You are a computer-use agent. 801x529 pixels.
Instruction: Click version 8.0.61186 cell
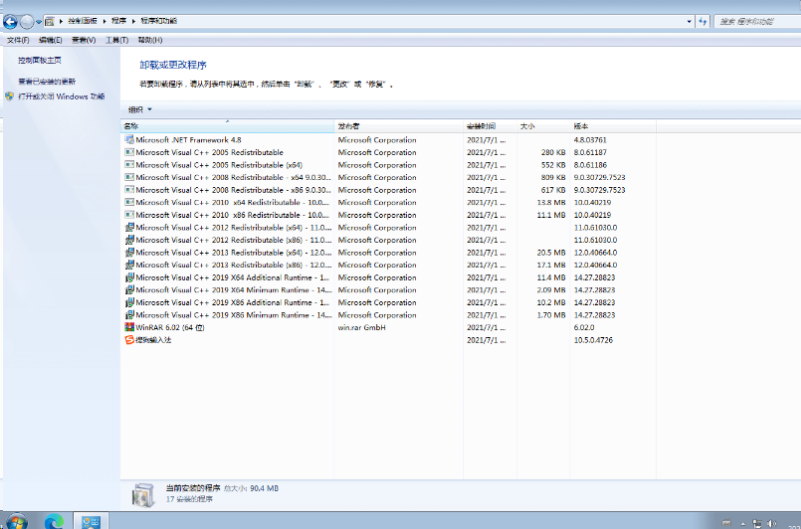click(x=590, y=164)
